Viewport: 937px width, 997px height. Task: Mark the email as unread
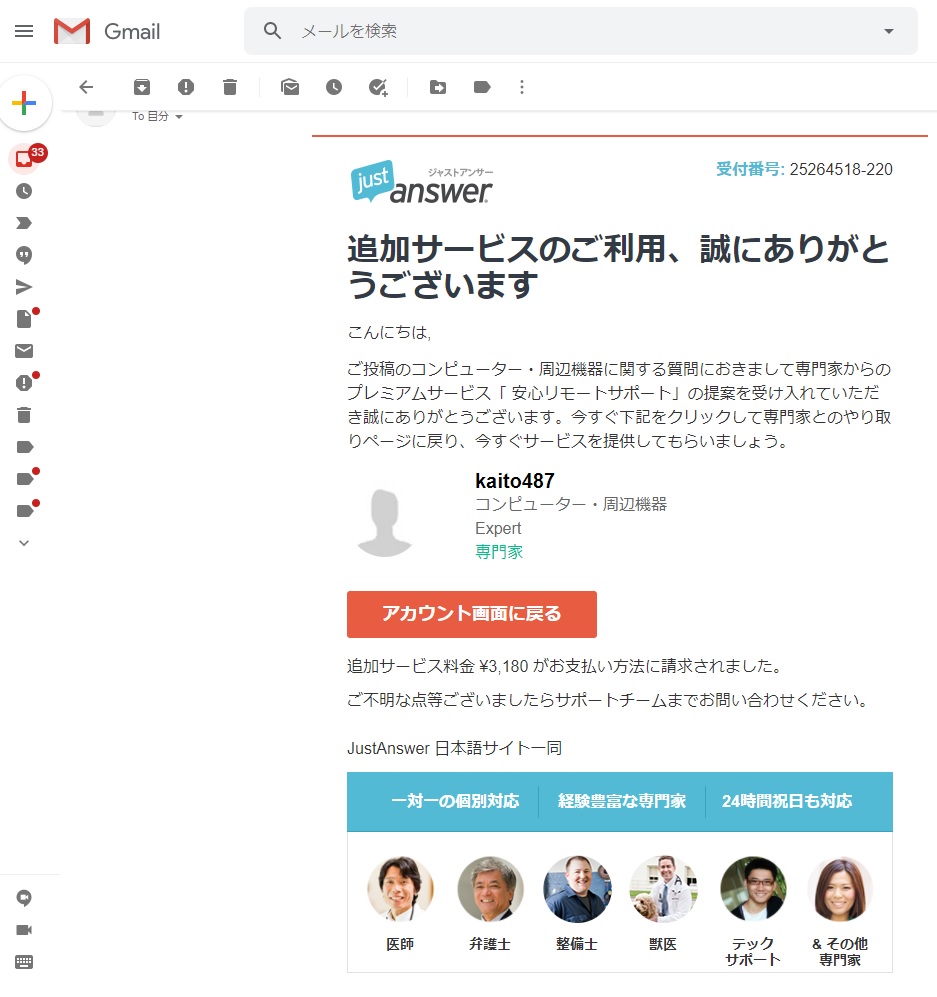pyautogui.click(x=290, y=87)
